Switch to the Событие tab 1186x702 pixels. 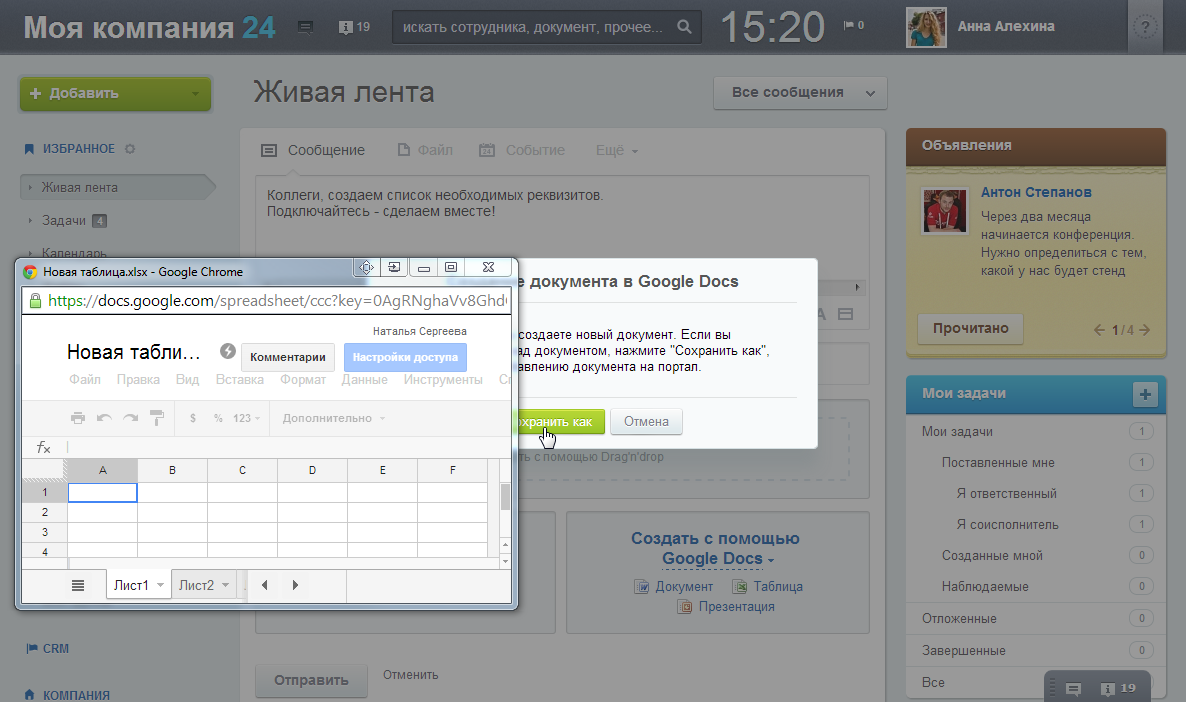point(522,151)
